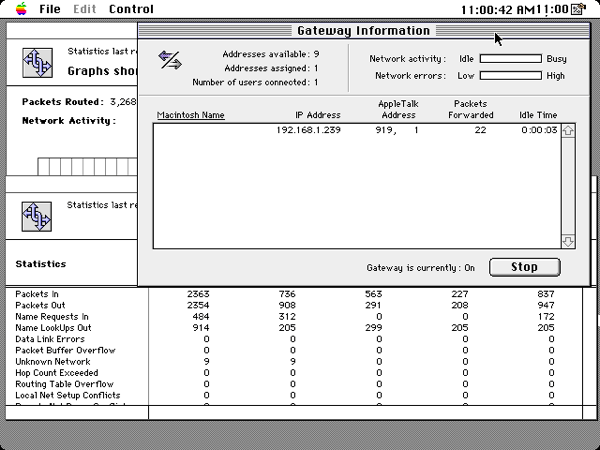Viewport: 600px width, 450px height.
Task: Click the Packets Routed label
Action: pyautogui.click(x=63, y=102)
